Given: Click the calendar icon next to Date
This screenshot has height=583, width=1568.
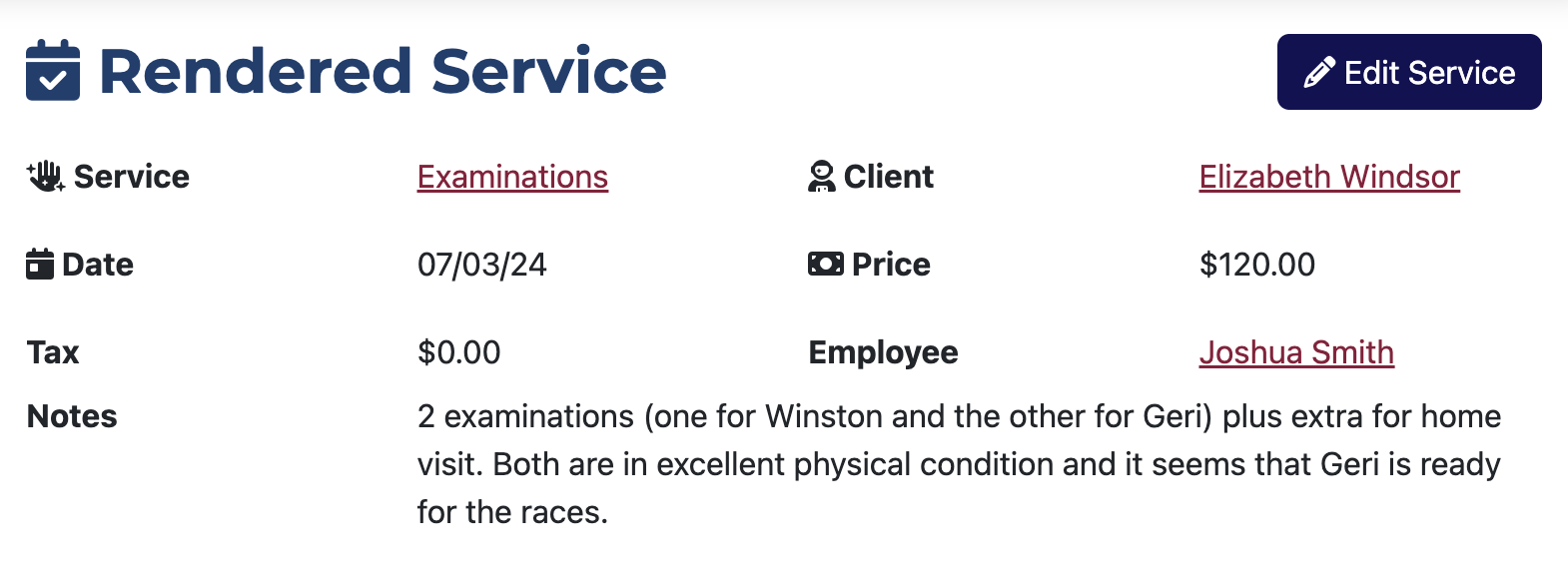Looking at the screenshot, I should point(40,265).
